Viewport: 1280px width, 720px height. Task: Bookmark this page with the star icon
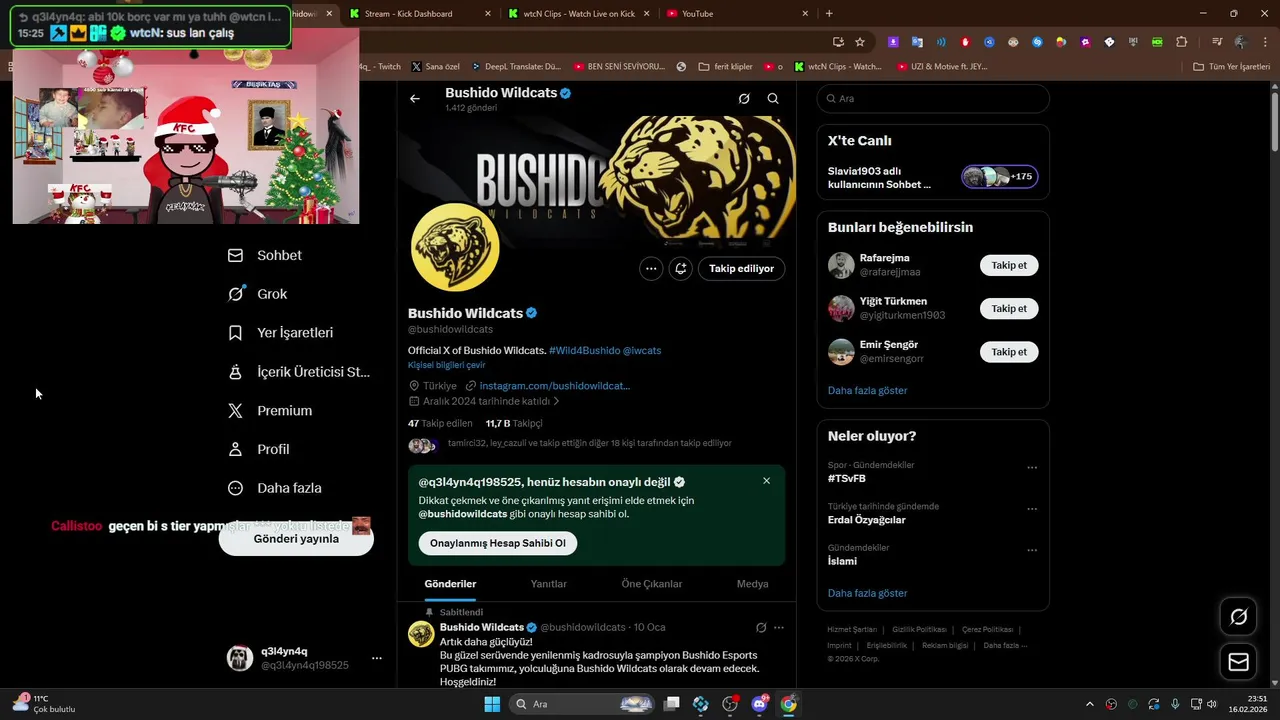860,42
